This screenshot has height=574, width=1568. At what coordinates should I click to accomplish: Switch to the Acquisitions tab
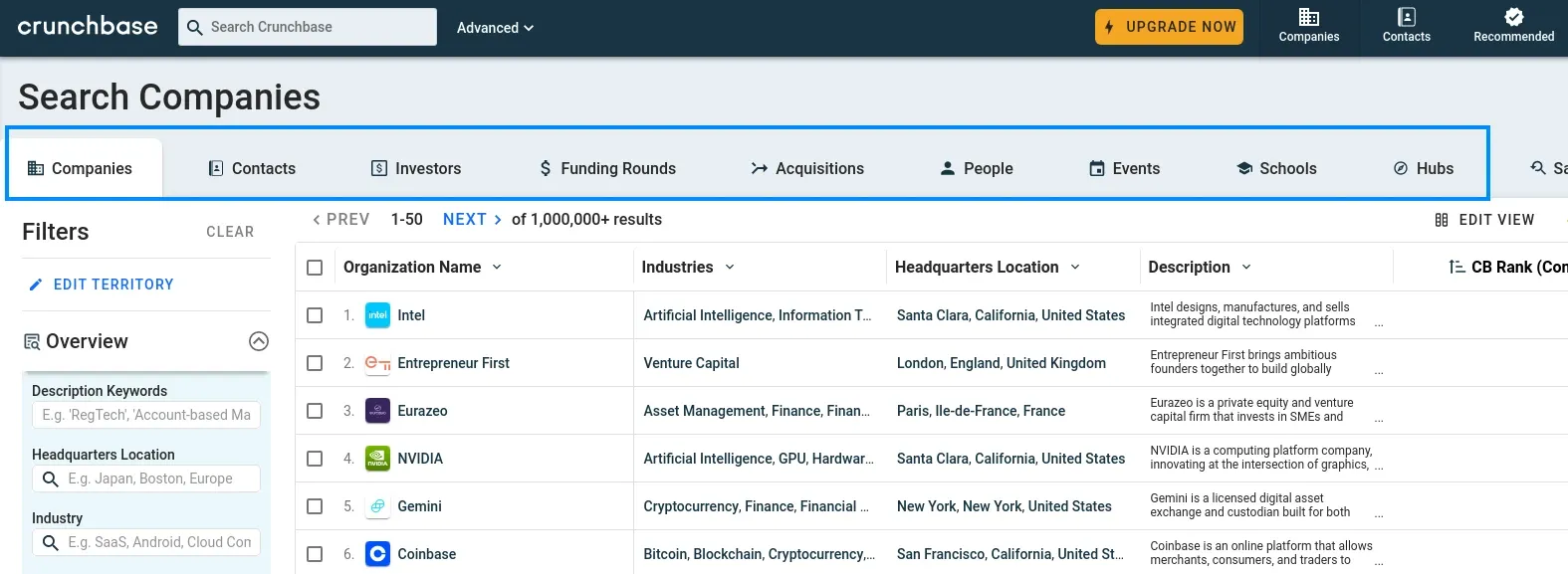pyautogui.click(x=807, y=168)
